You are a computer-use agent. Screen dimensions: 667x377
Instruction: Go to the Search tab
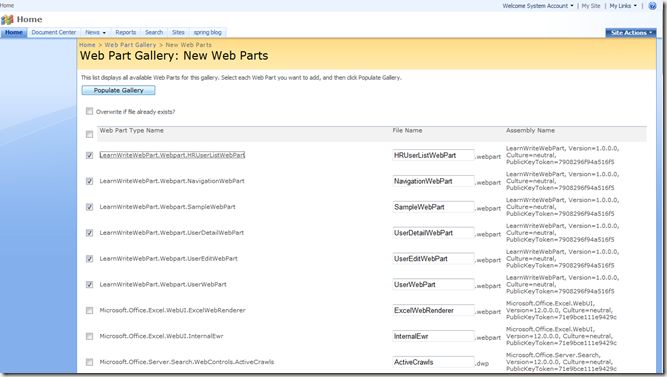154,32
